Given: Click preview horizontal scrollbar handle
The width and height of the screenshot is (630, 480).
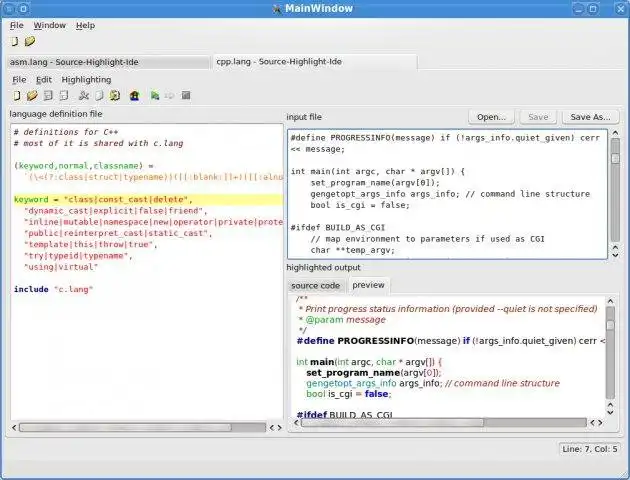Looking at the screenshot, I should [x=393, y=423].
